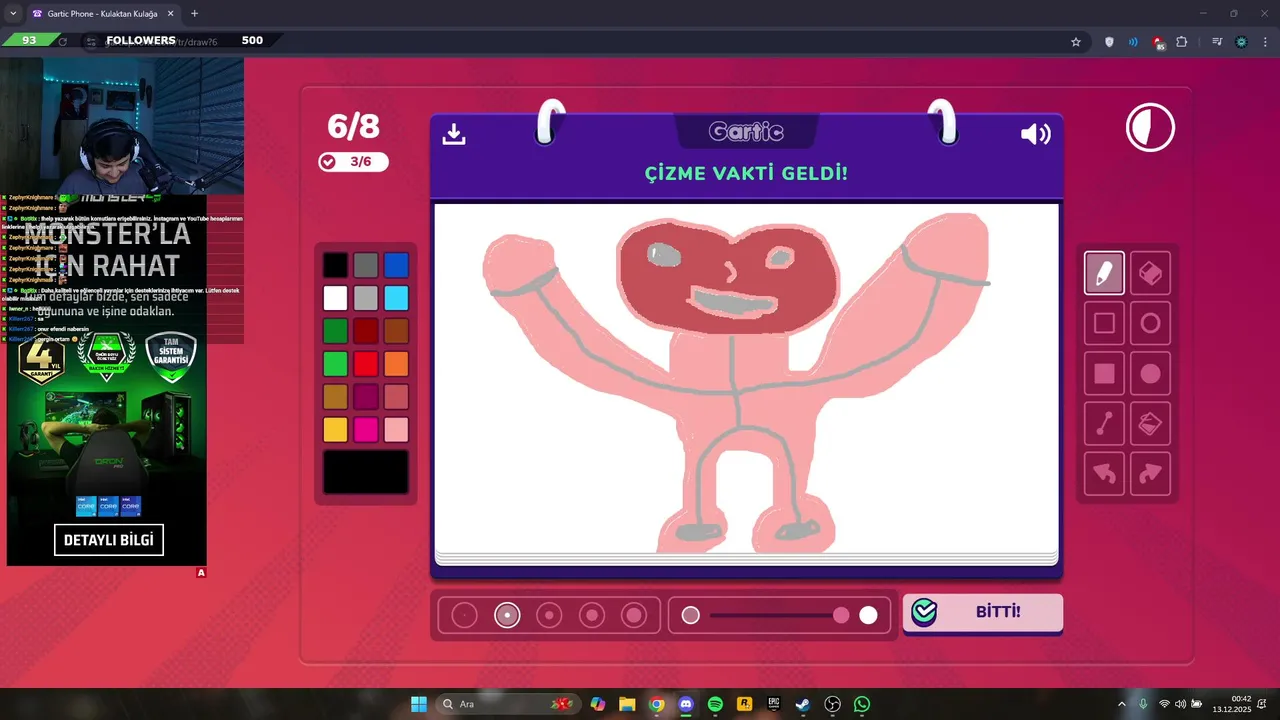Open the blue sound-wave extension

pos(1133,42)
